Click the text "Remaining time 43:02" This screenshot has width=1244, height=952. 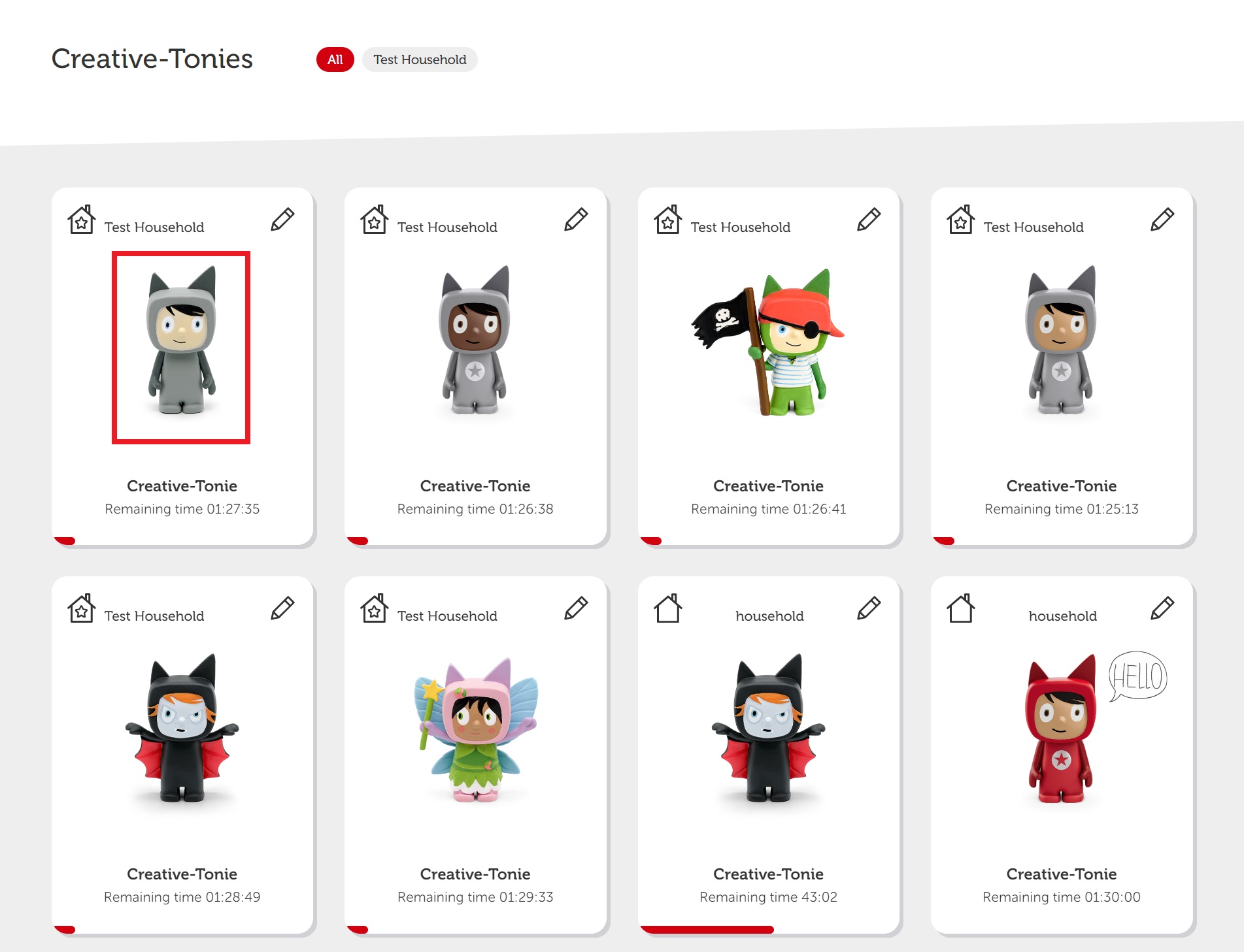tap(768, 896)
